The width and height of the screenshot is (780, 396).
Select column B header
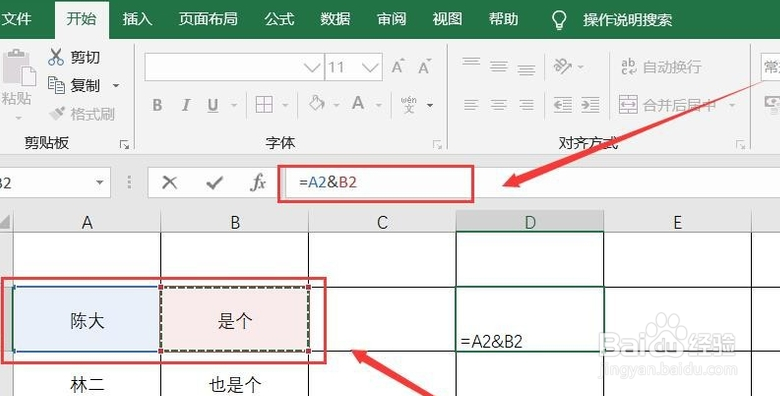pyautogui.click(x=235, y=222)
